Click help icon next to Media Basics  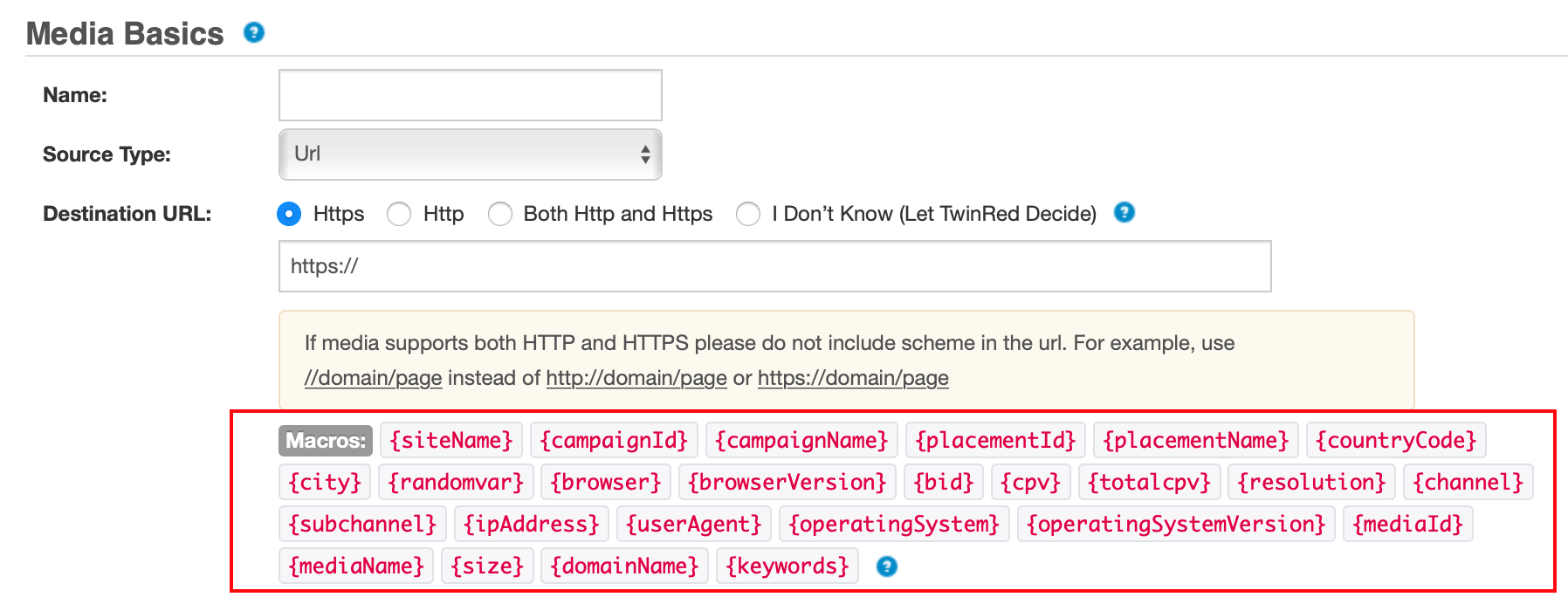(253, 33)
